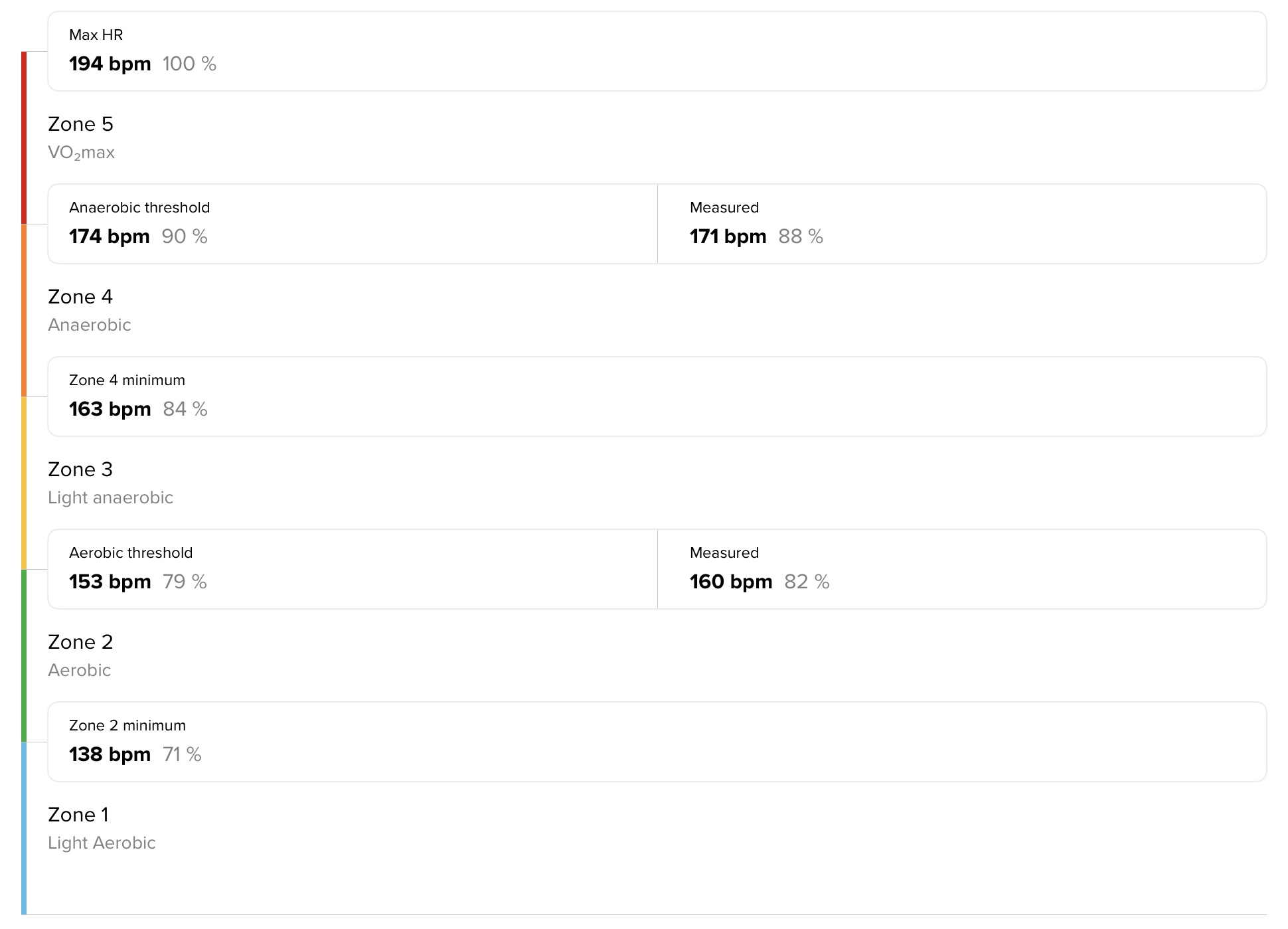1288x929 pixels.
Task: Click the Zone 1 heading
Action: tap(78, 815)
